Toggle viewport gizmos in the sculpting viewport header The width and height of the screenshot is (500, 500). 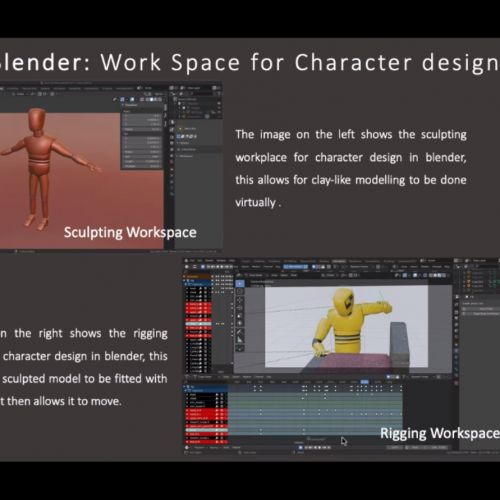pyautogui.click(x=122, y=99)
